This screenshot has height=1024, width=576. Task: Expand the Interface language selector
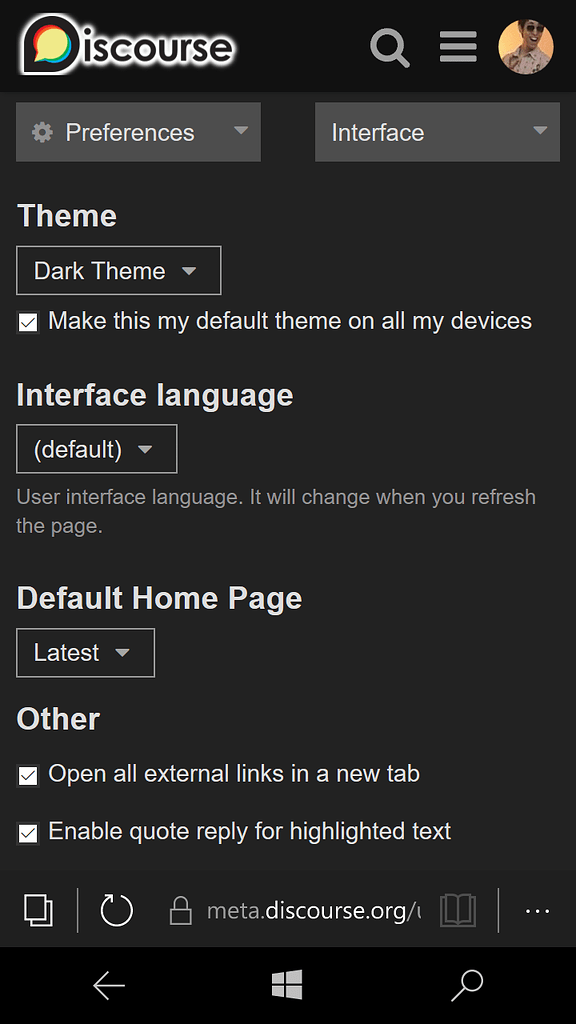(96, 448)
